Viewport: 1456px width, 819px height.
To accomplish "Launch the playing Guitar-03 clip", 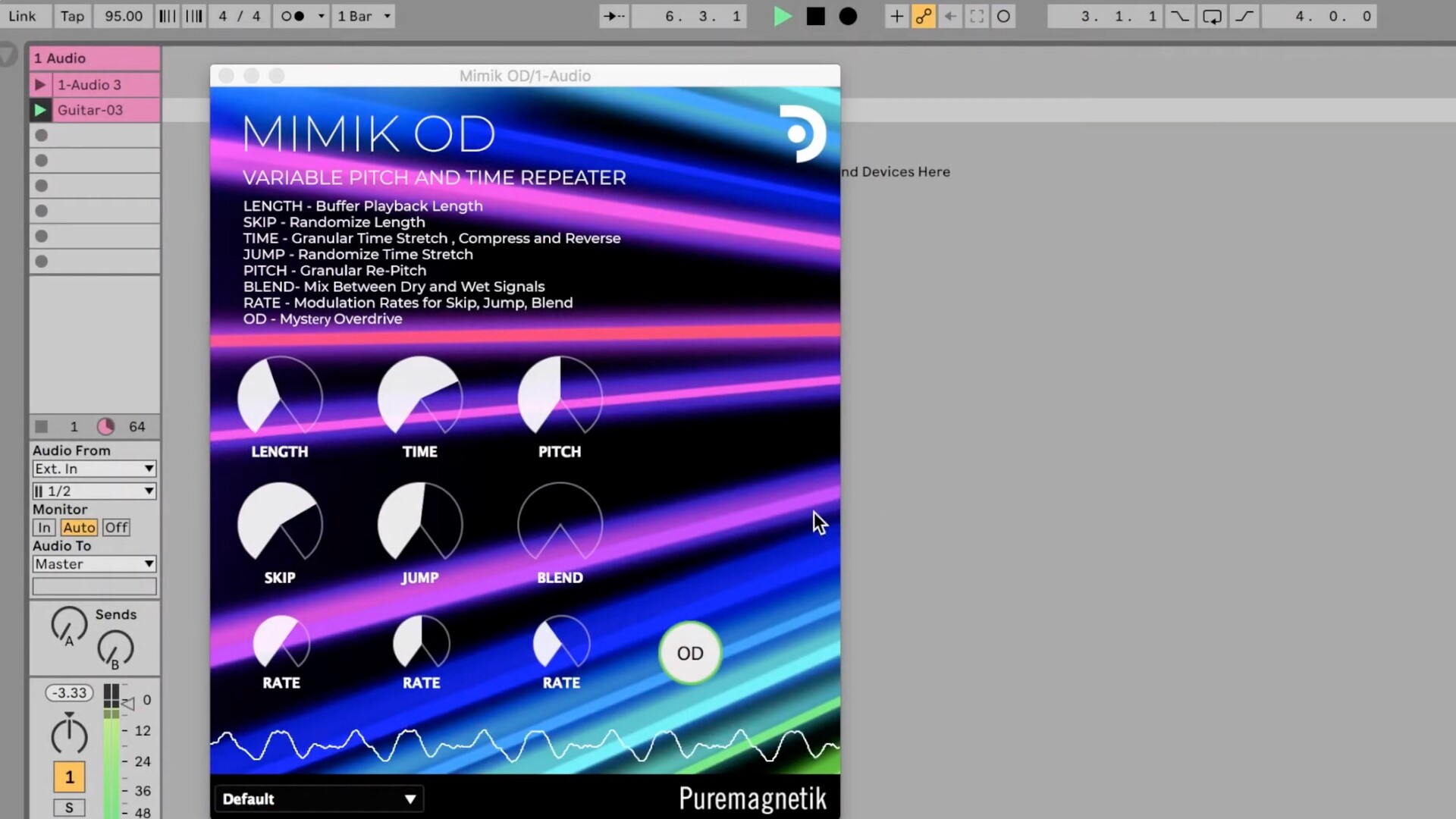I will (x=40, y=110).
